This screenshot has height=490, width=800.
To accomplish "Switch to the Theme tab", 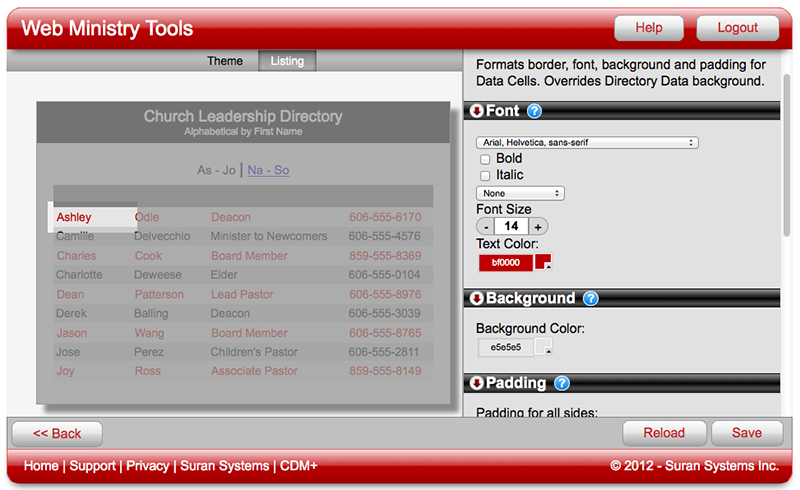I will pyautogui.click(x=225, y=61).
